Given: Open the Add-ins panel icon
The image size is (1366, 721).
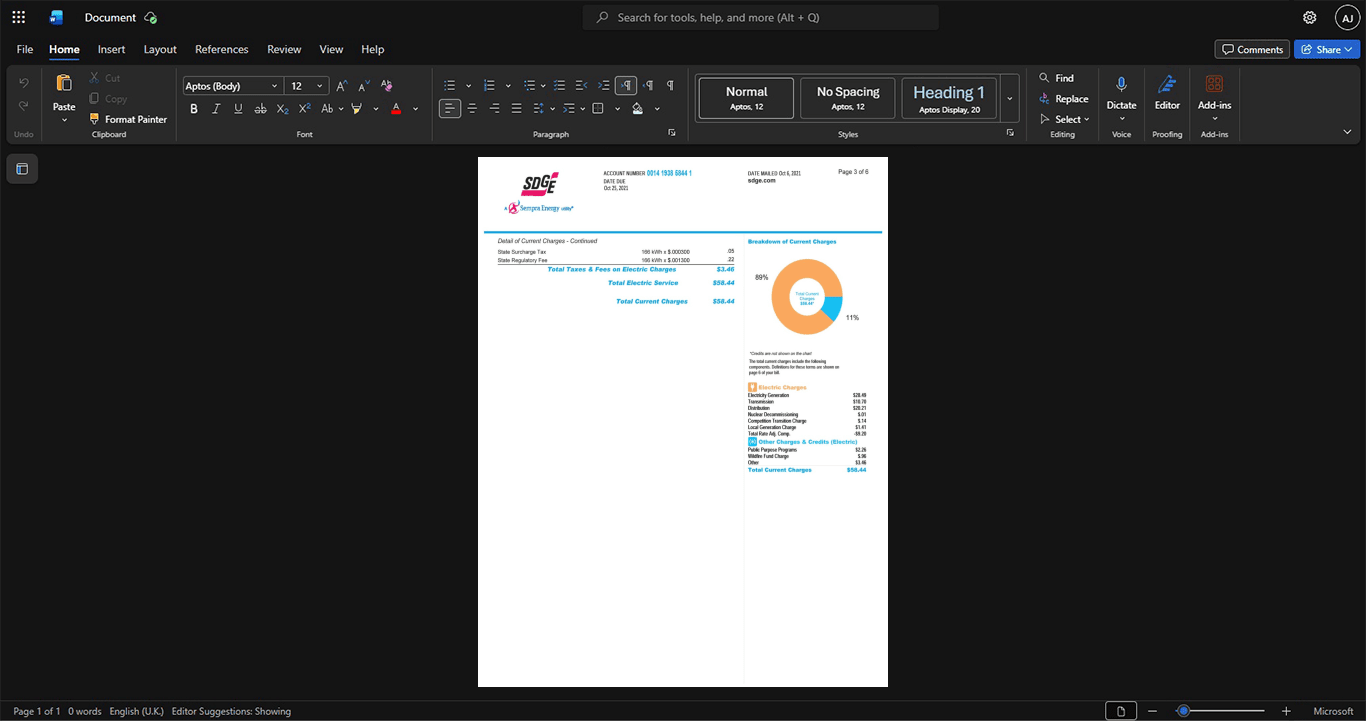Looking at the screenshot, I should pyautogui.click(x=1214, y=84).
